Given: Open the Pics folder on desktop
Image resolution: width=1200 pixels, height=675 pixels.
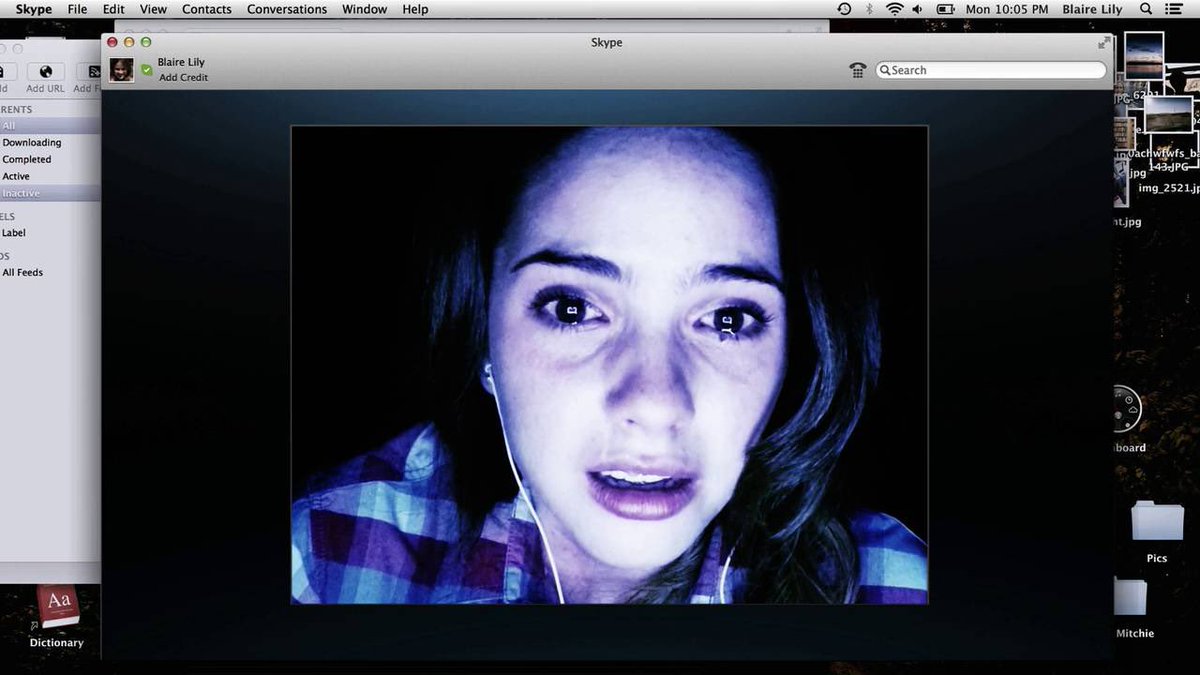Looking at the screenshot, I should click(1157, 522).
